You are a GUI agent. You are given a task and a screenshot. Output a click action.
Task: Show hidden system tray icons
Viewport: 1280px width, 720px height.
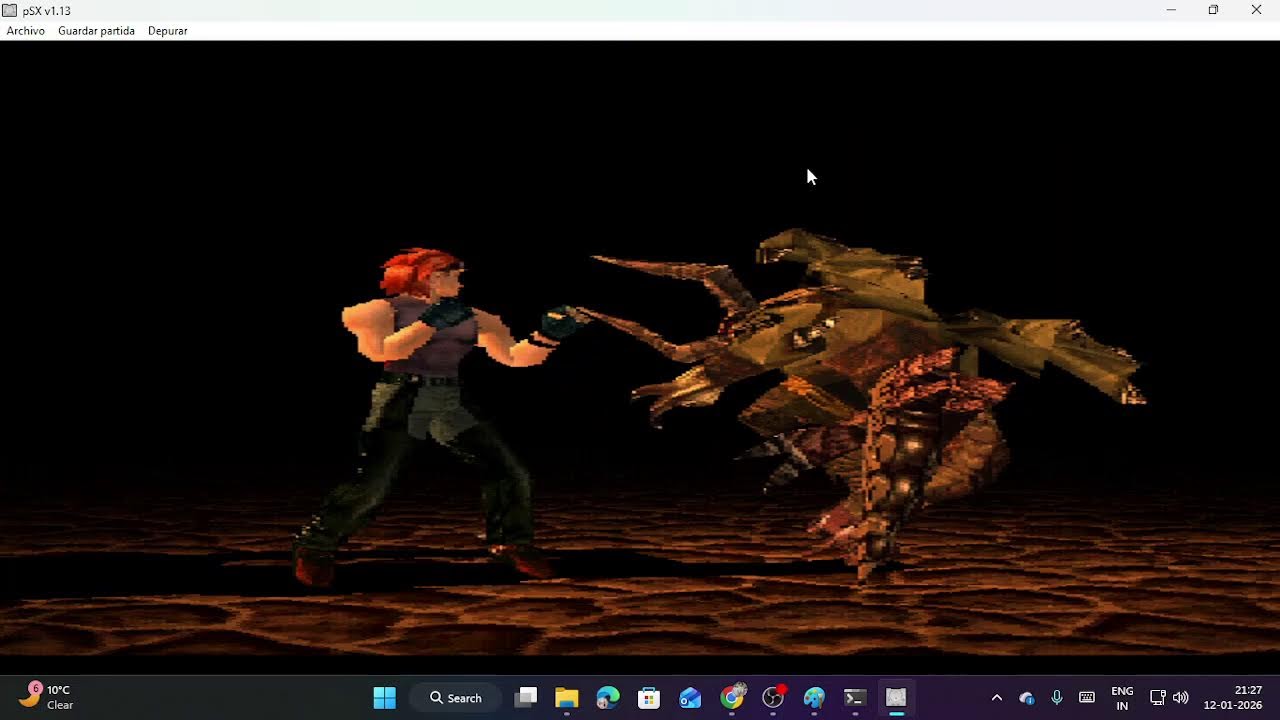pos(996,698)
